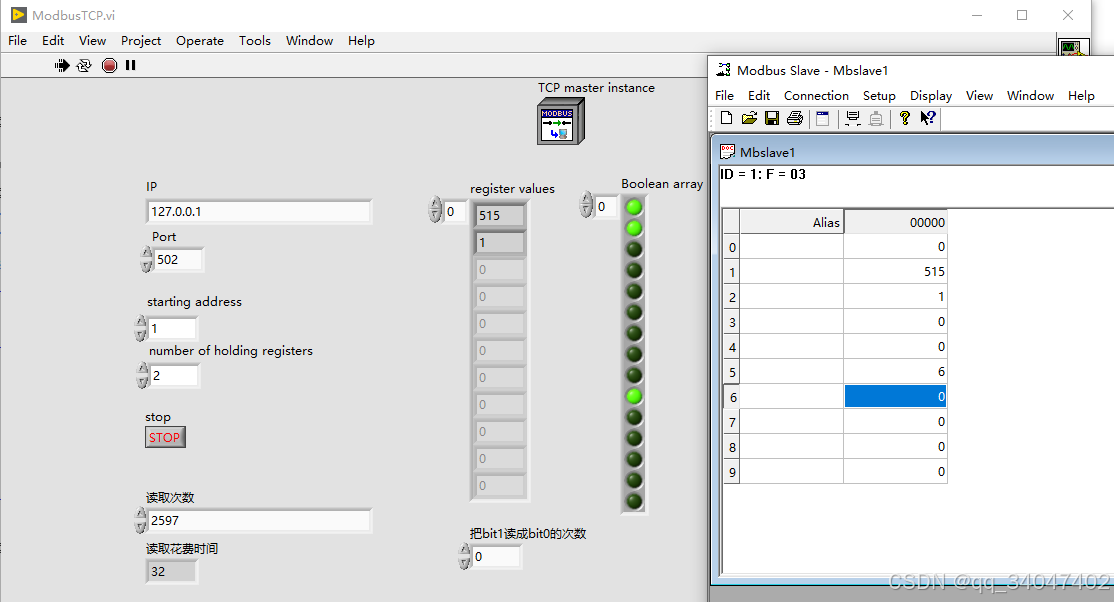
Task: Click the topmost green LED indicator
Action: (634, 207)
